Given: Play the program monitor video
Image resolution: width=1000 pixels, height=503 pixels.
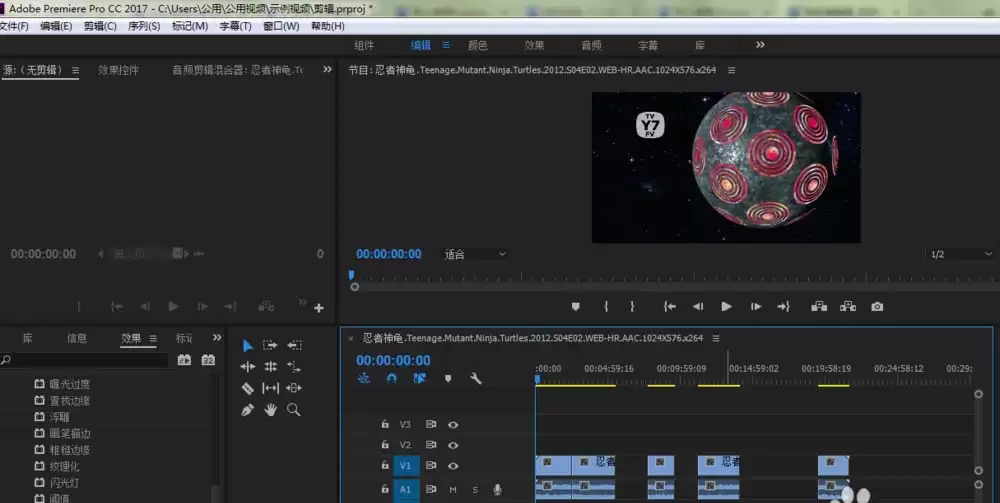Looking at the screenshot, I should [x=726, y=307].
